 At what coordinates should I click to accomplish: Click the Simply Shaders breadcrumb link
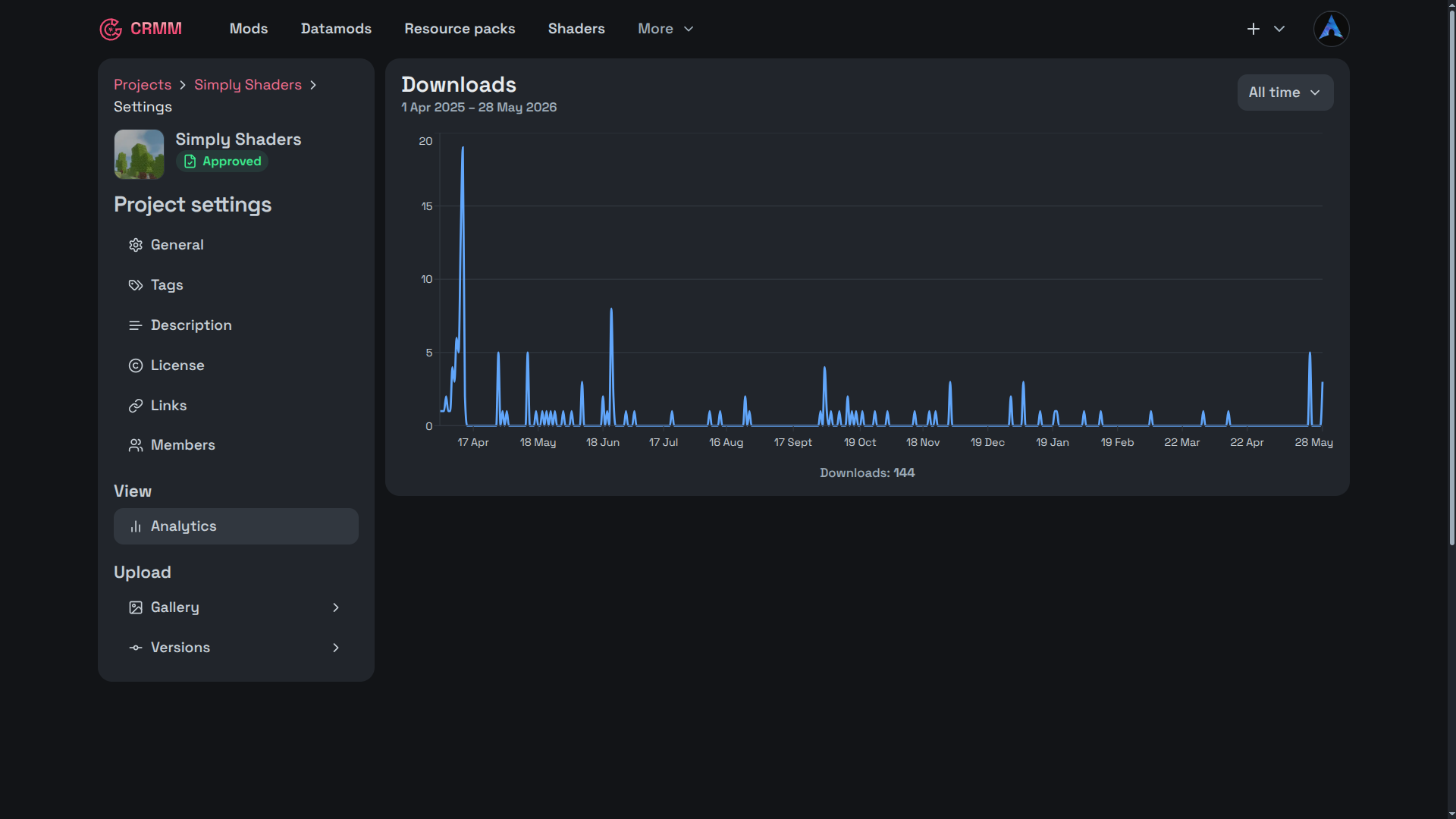point(248,85)
